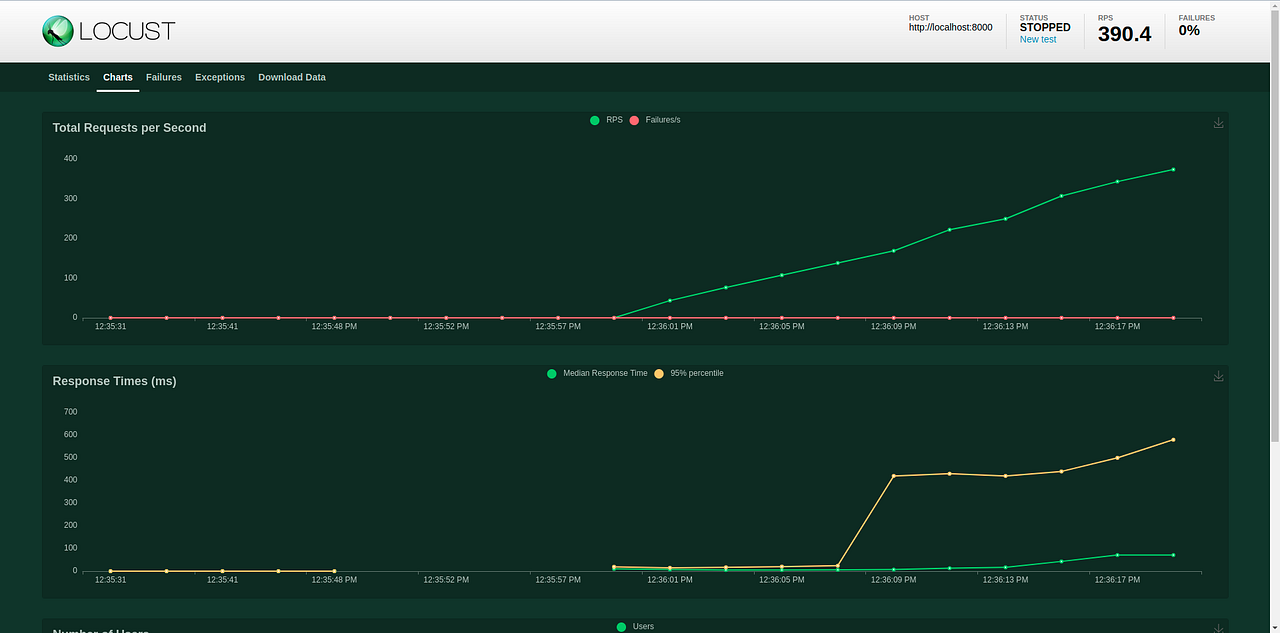The image size is (1280, 633).
Task: Click the http://localhost:8000 host link
Action: click(x=950, y=27)
